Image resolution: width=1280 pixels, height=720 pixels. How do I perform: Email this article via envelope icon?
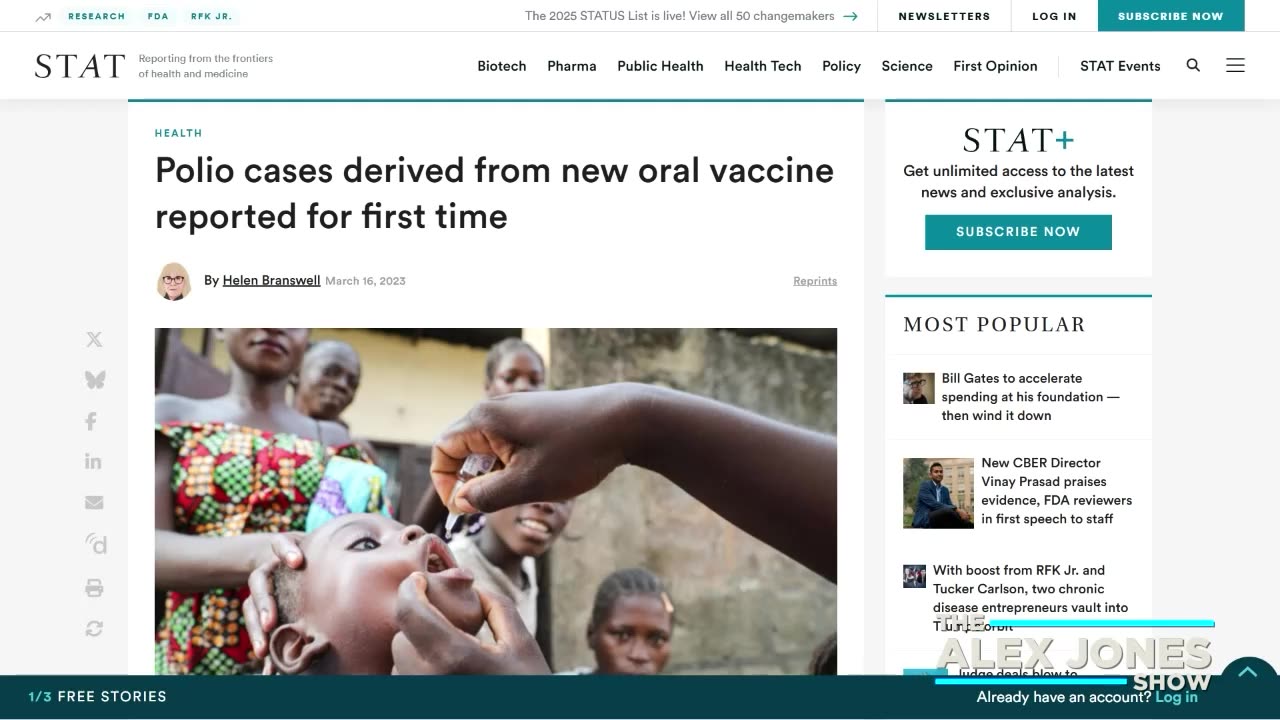click(x=94, y=502)
